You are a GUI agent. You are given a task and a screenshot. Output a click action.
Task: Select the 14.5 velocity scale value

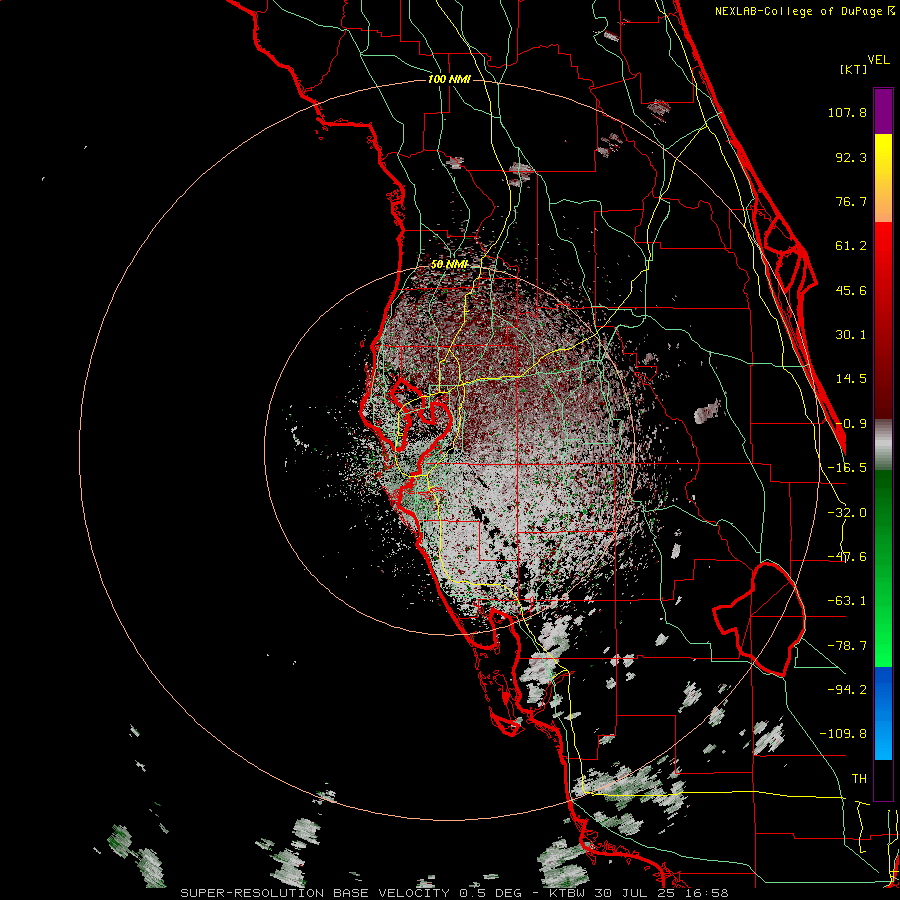(x=851, y=379)
